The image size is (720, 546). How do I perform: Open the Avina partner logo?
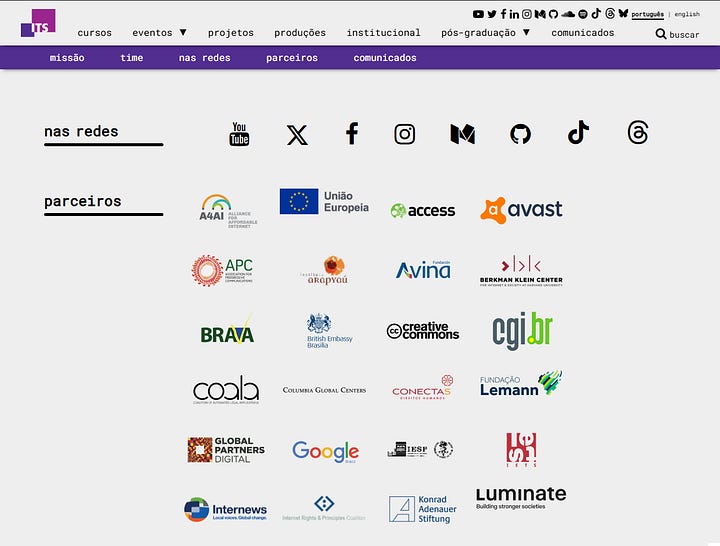tap(423, 270)
